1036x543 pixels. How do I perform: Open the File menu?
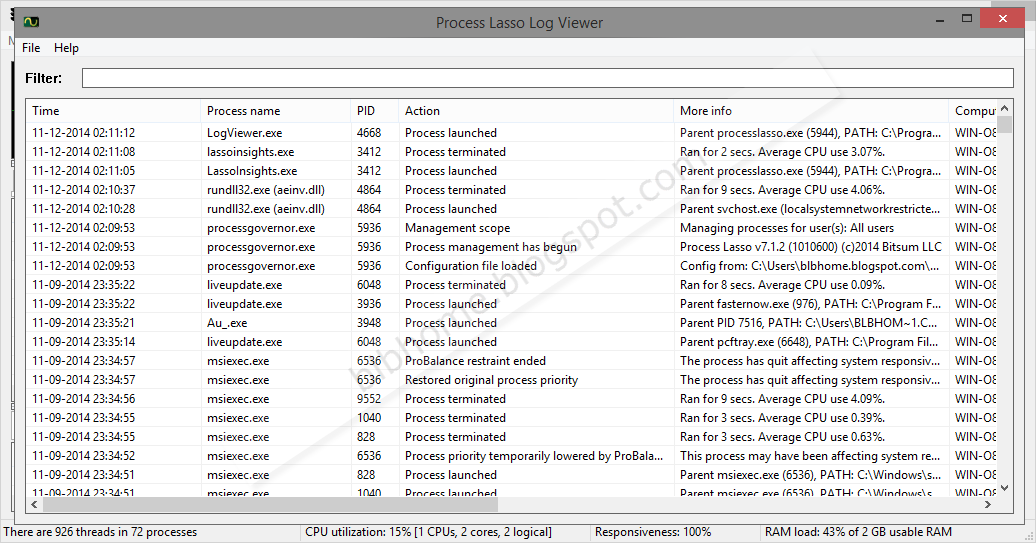click(x=31, y=48)
